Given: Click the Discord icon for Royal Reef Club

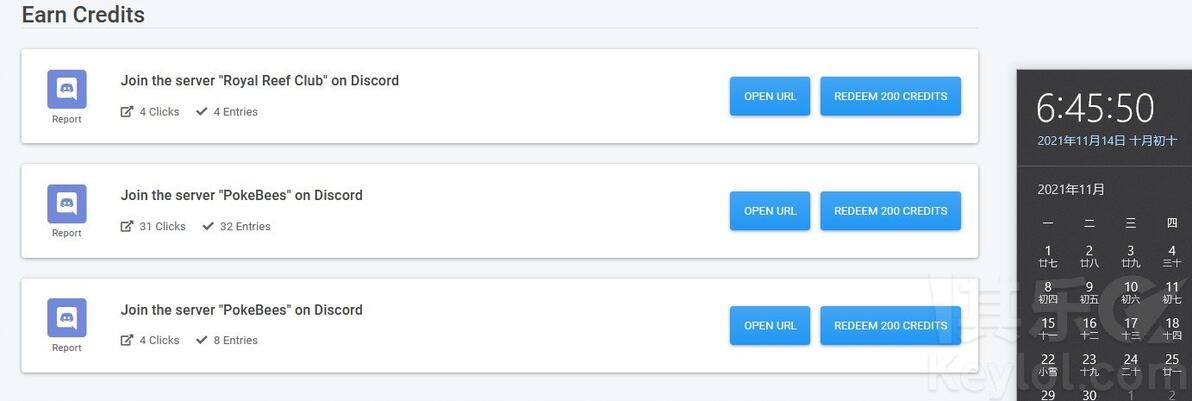Looking at the screenshot, I should [67, 89].
